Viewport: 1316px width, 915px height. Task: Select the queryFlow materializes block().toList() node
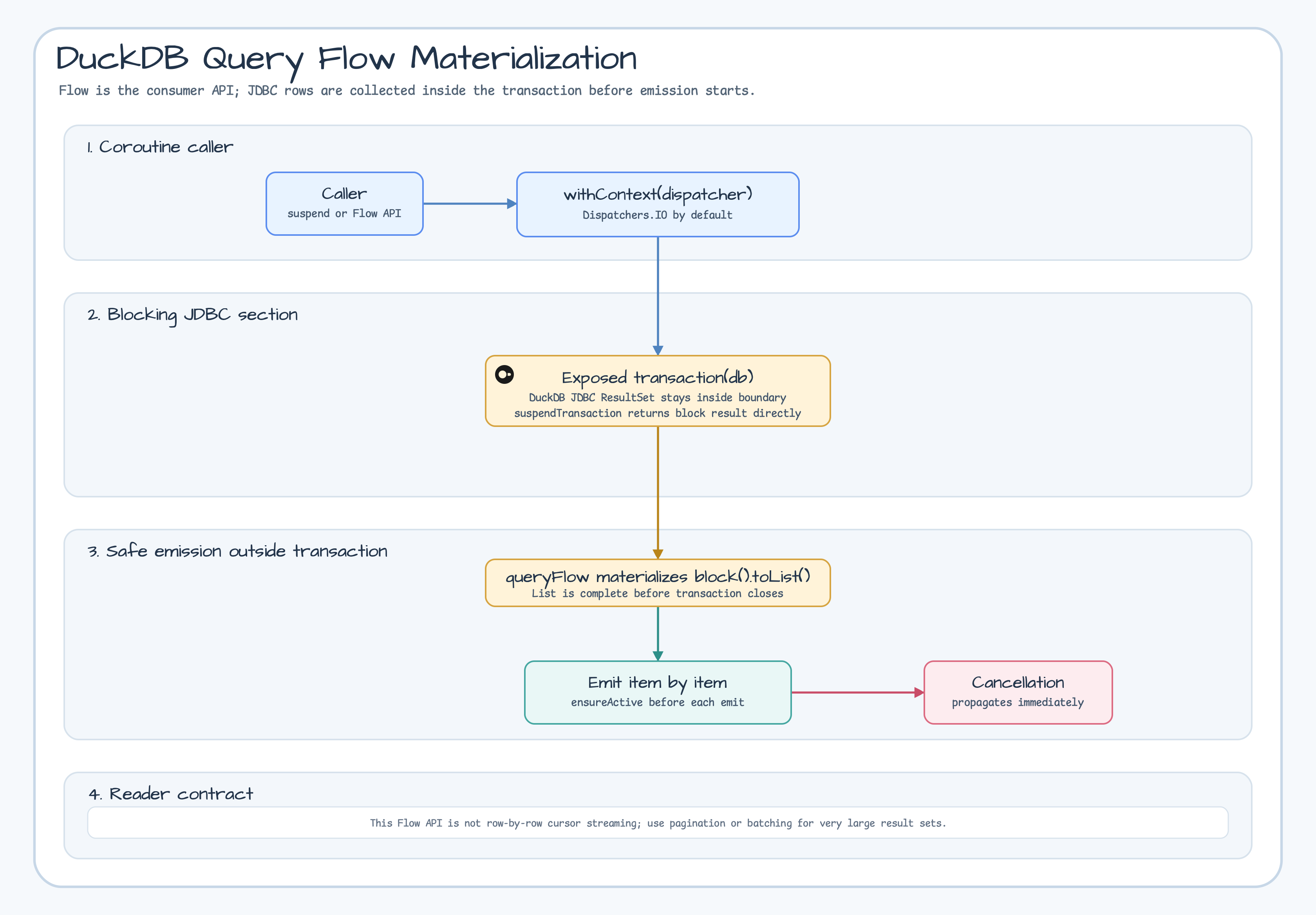point(658,582)
